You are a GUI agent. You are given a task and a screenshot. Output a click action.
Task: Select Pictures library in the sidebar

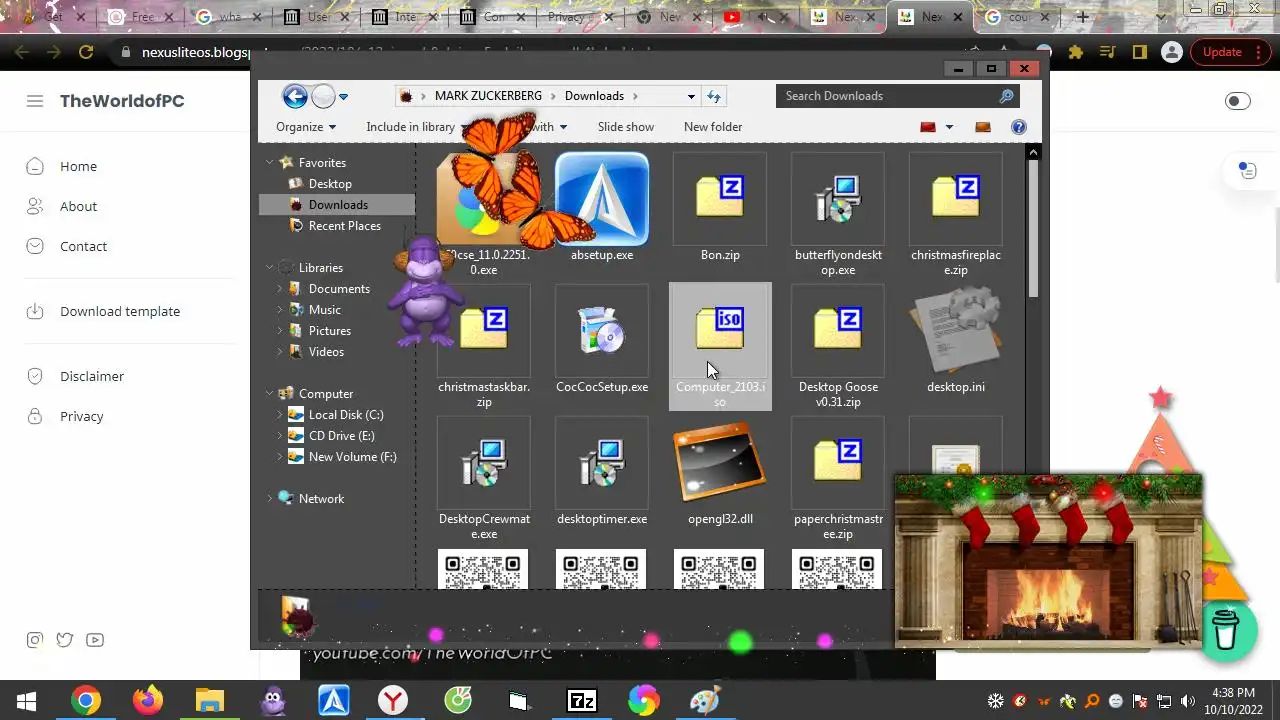330,331
